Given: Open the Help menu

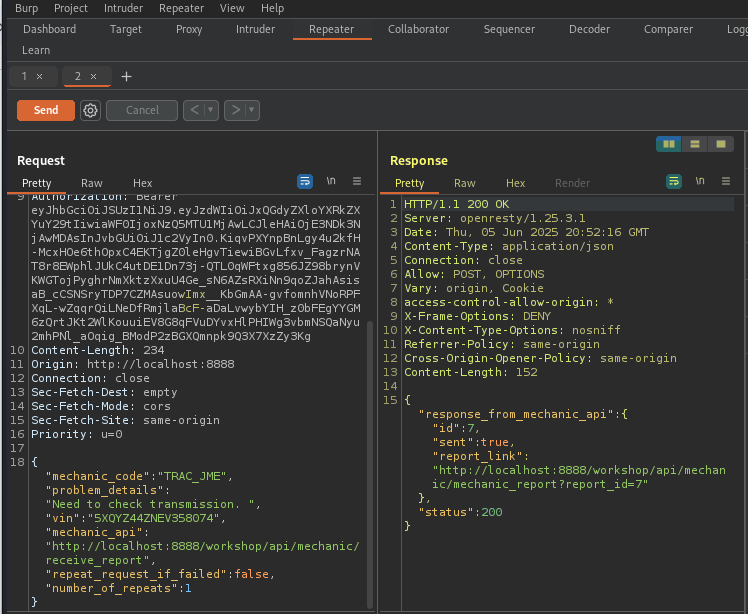Looking at the screenshot, I should 272,8.
